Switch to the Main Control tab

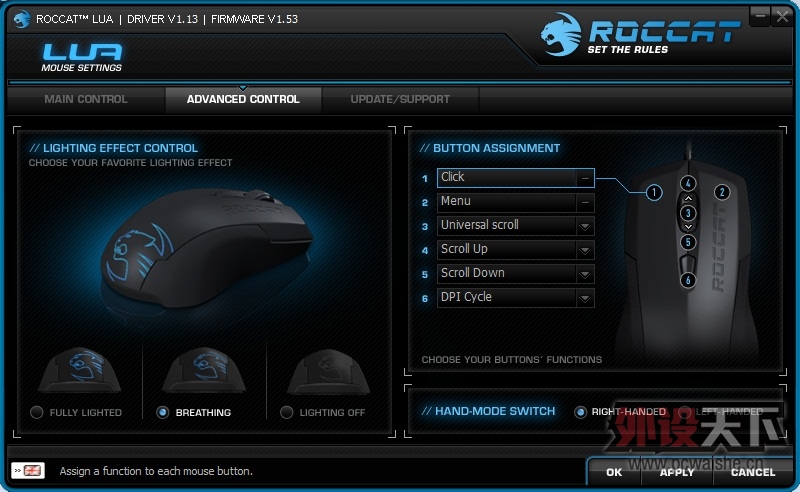86,100
